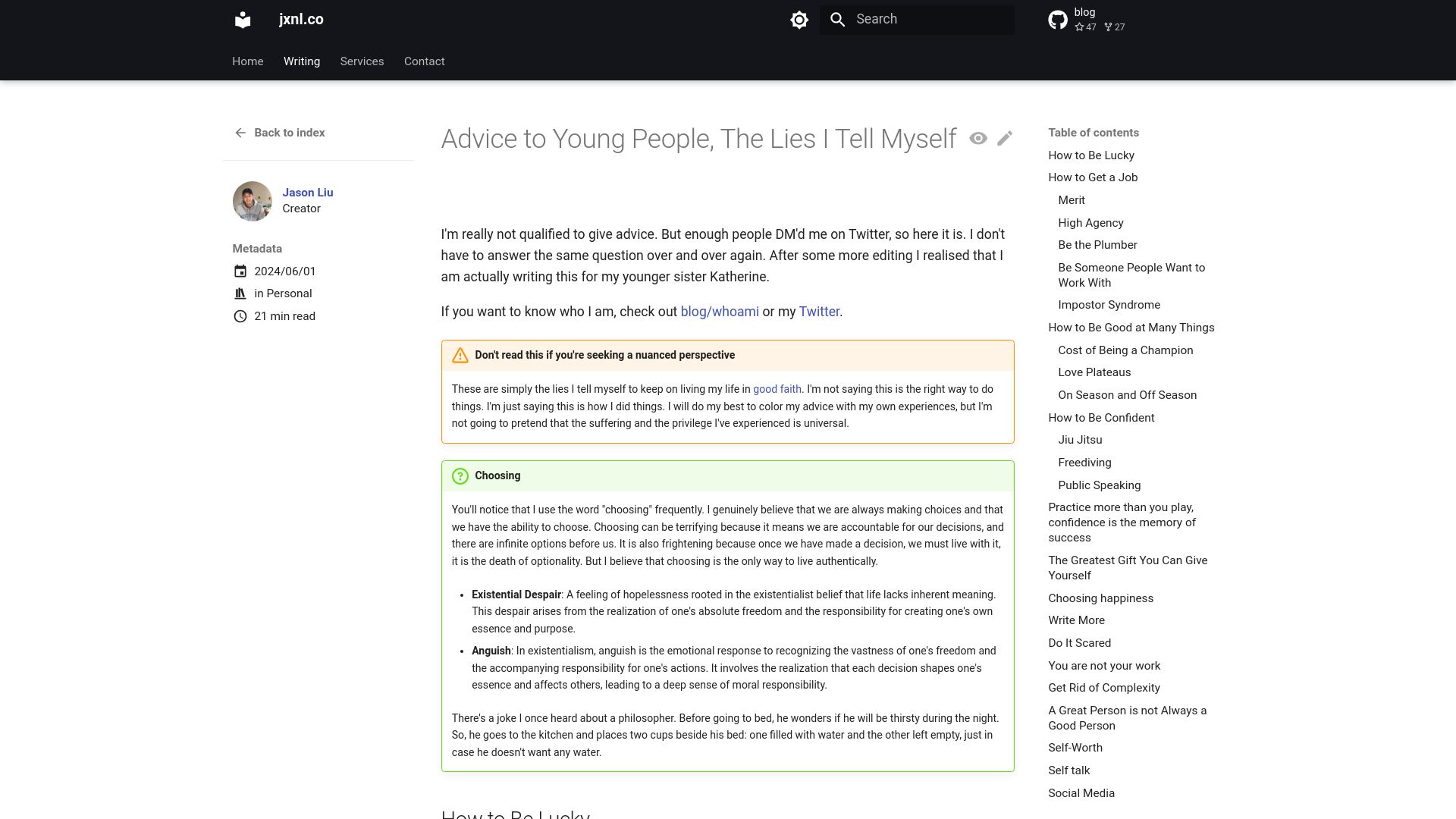Viewport: 1456px width, 819px height.
Task: Focus the Search input field
Action: 917,20
